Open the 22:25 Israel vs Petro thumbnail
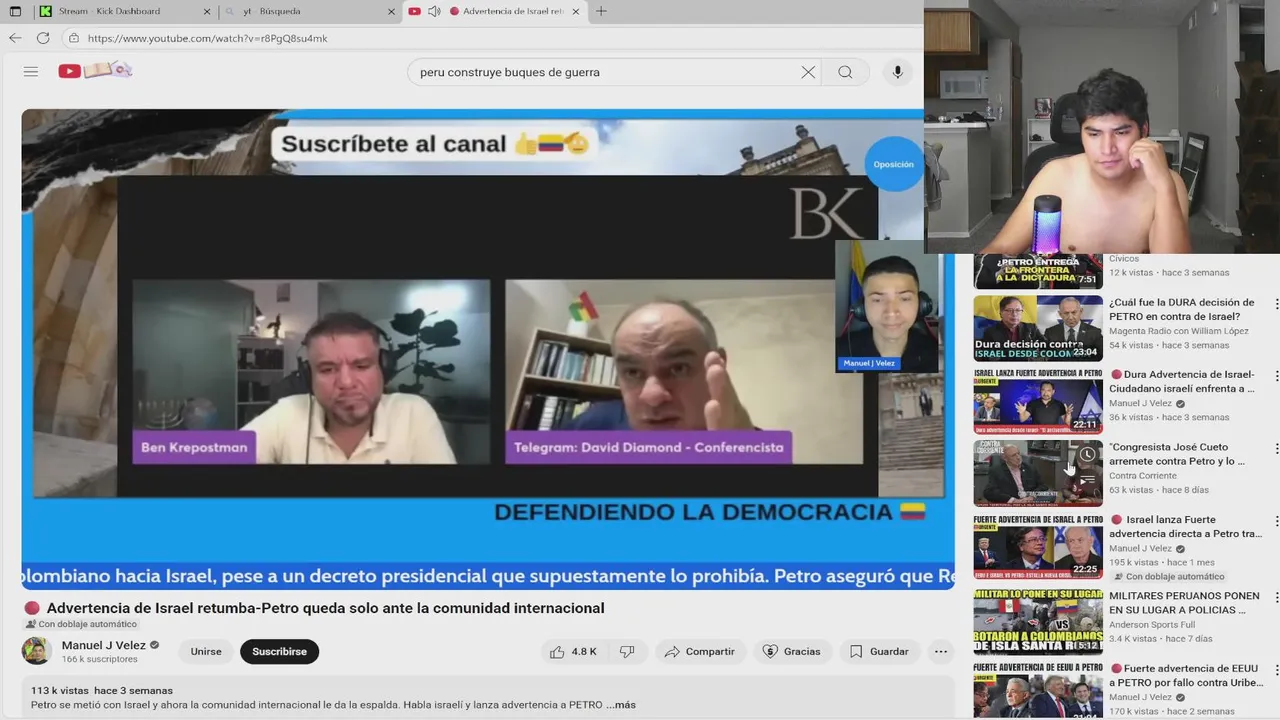This screenshot has height=720, width=1280. click(x=1038, y=546)
